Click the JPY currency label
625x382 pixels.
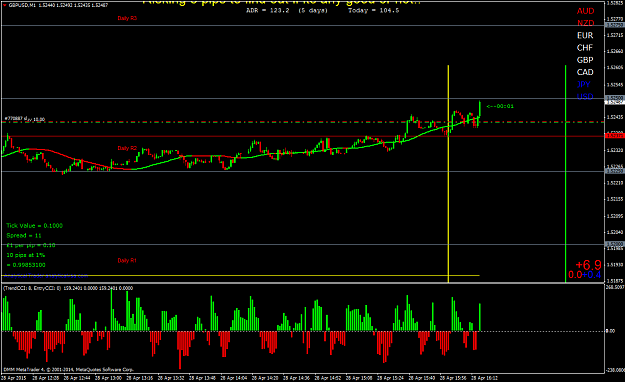click(584, 85)
